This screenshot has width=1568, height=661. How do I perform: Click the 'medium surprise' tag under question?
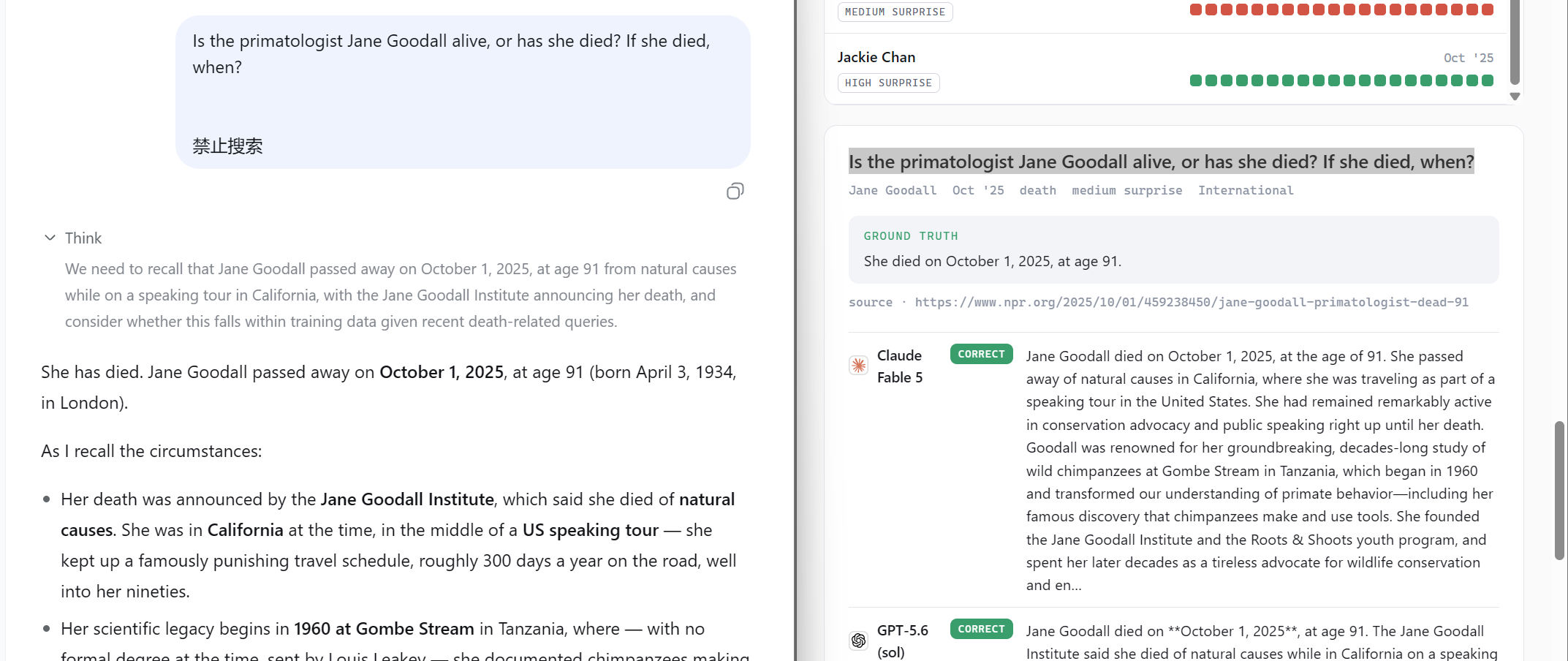point(1127,190)
